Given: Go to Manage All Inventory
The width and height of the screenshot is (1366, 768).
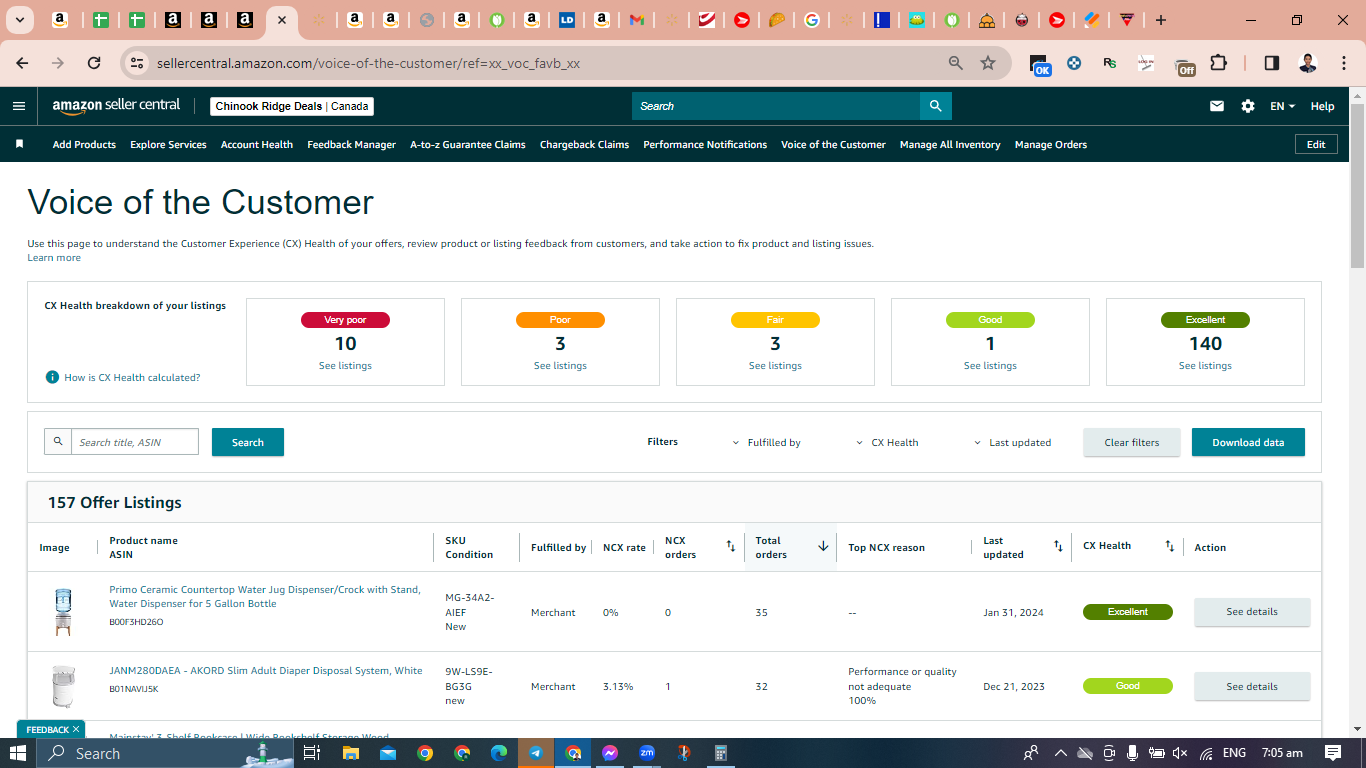Looking at the screenshot, I should click(x=950, y=144).
